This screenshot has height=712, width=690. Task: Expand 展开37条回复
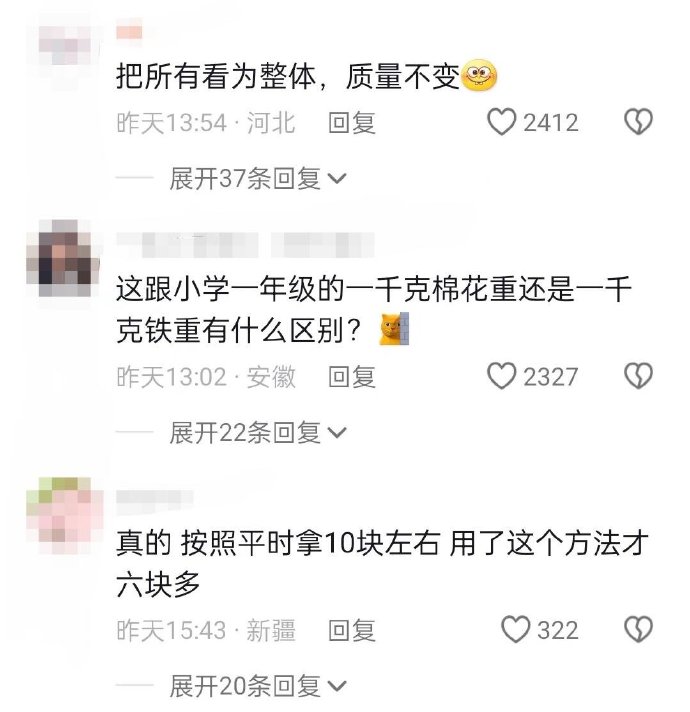(258, 178)
